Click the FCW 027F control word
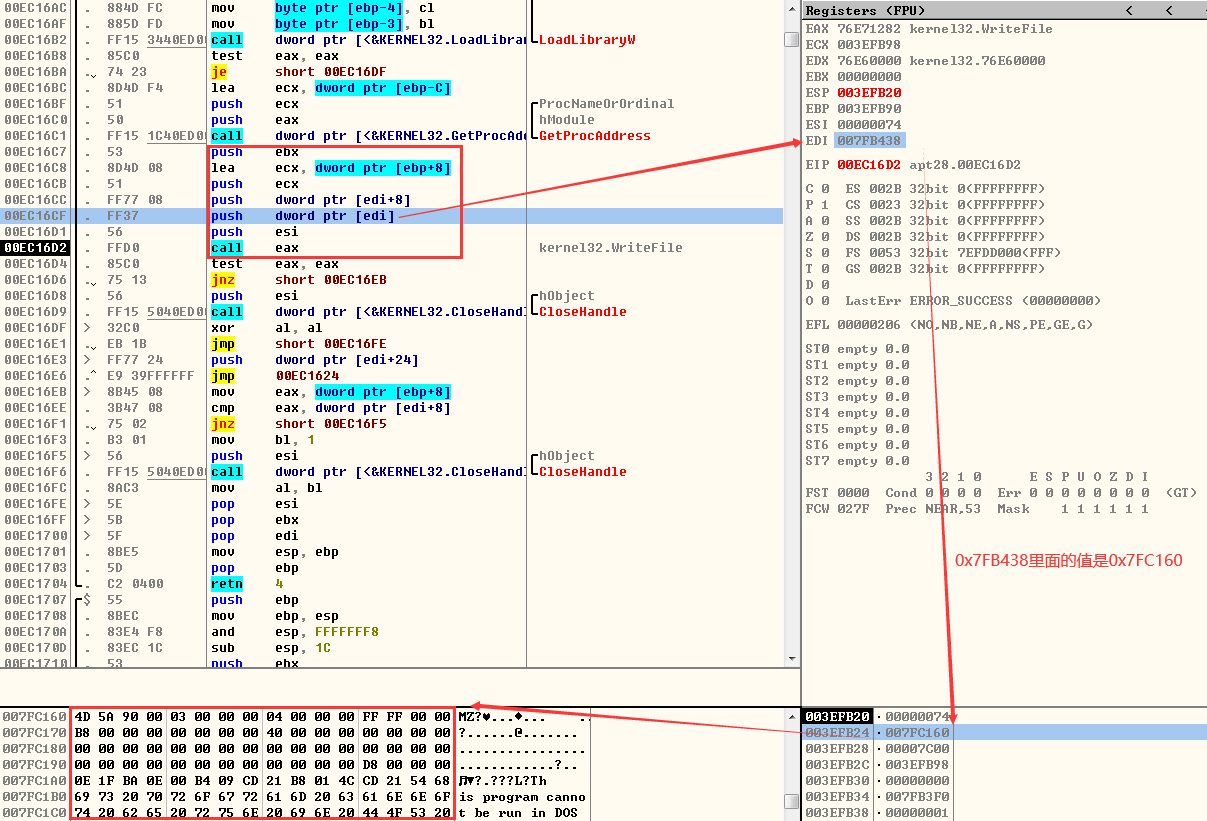This screenshot has width=1207, height=821. 837,509
